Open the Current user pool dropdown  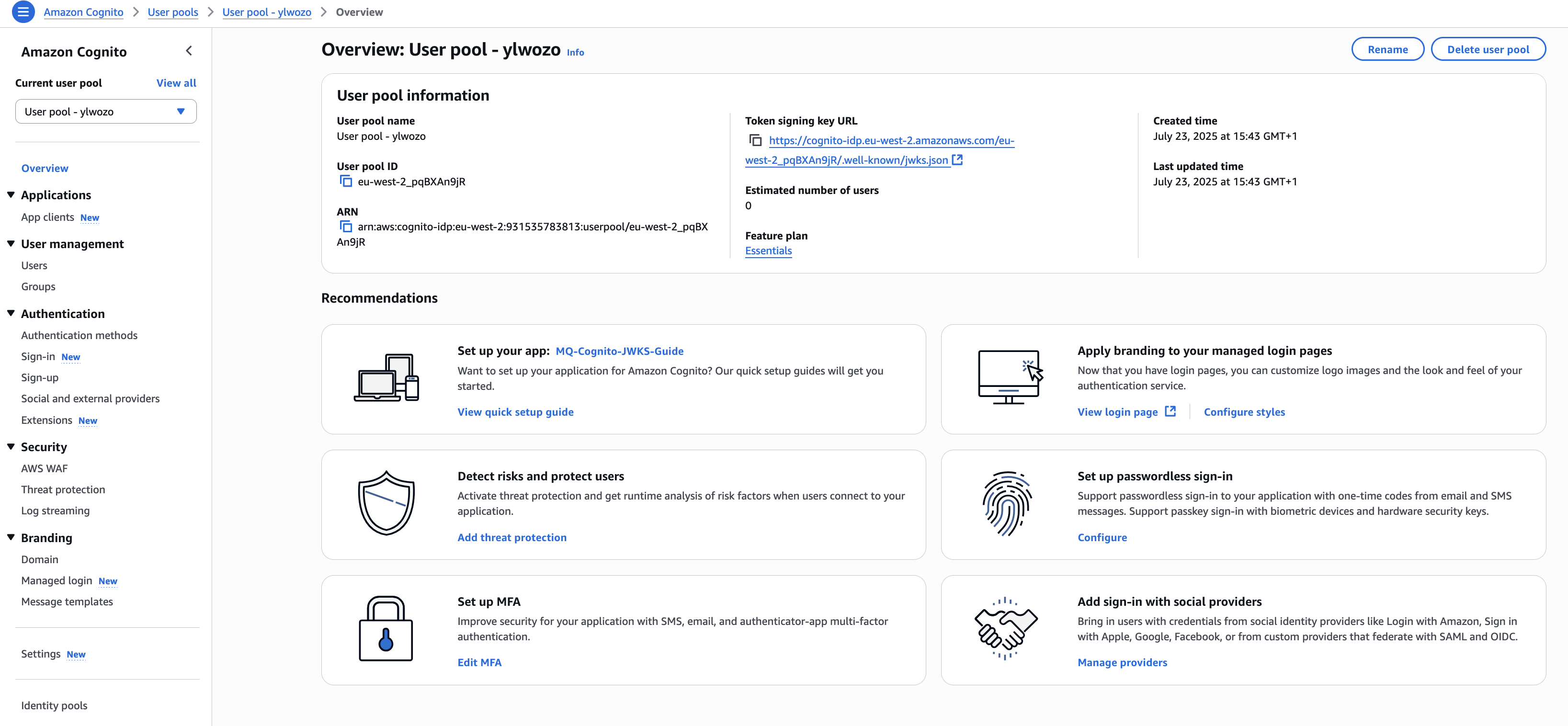[106, 112]
